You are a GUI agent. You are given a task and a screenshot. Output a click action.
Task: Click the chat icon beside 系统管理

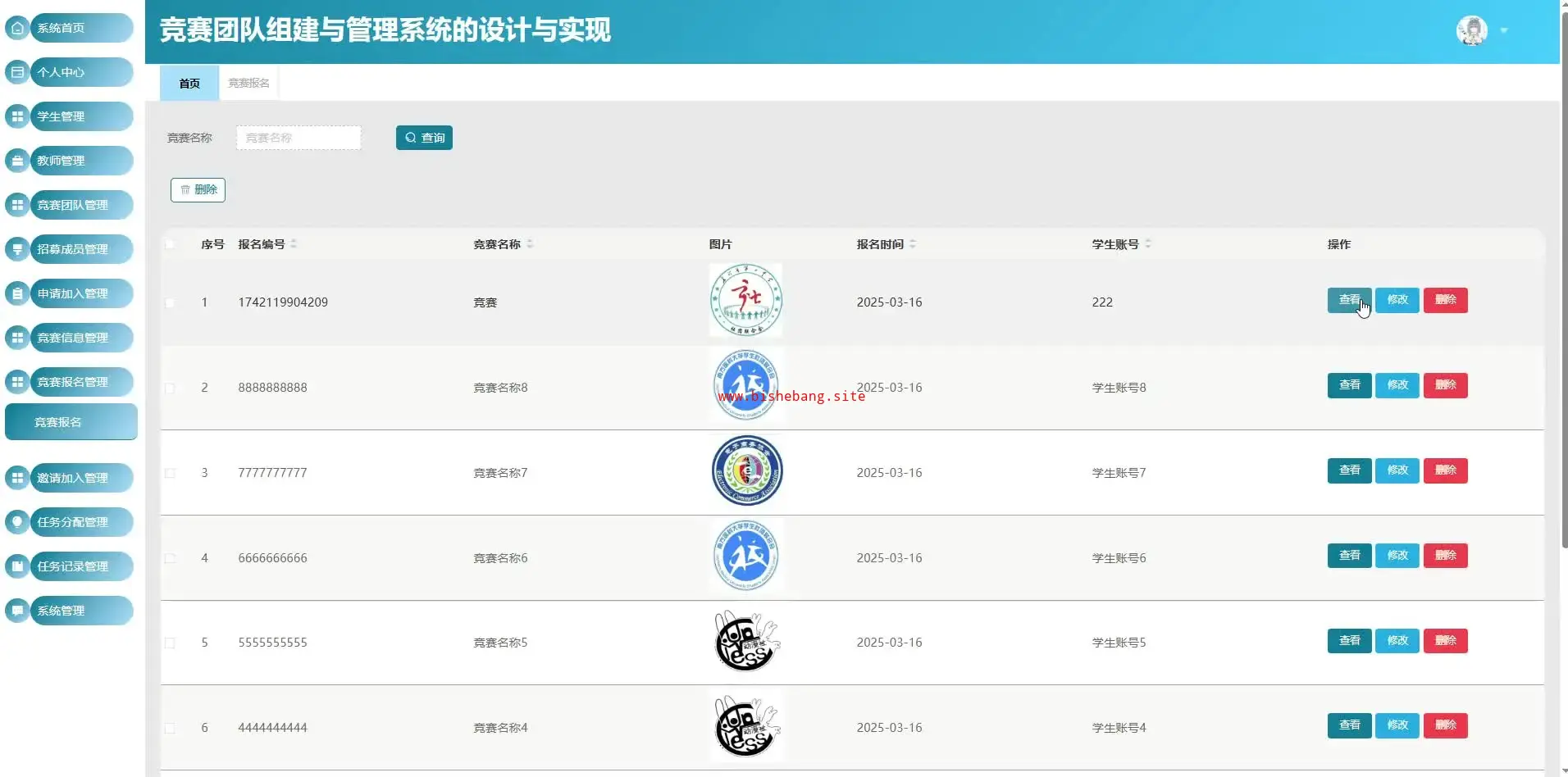17,611
